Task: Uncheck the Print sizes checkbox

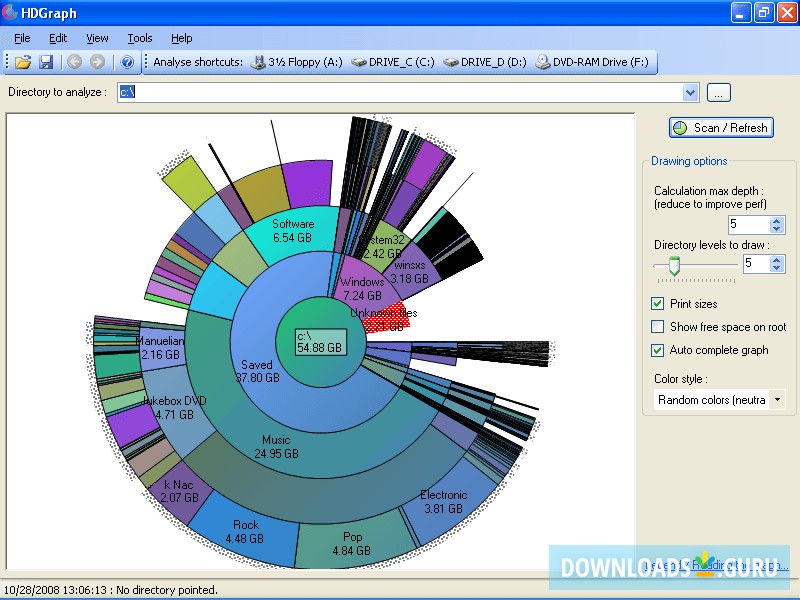Action: [658, 303]
